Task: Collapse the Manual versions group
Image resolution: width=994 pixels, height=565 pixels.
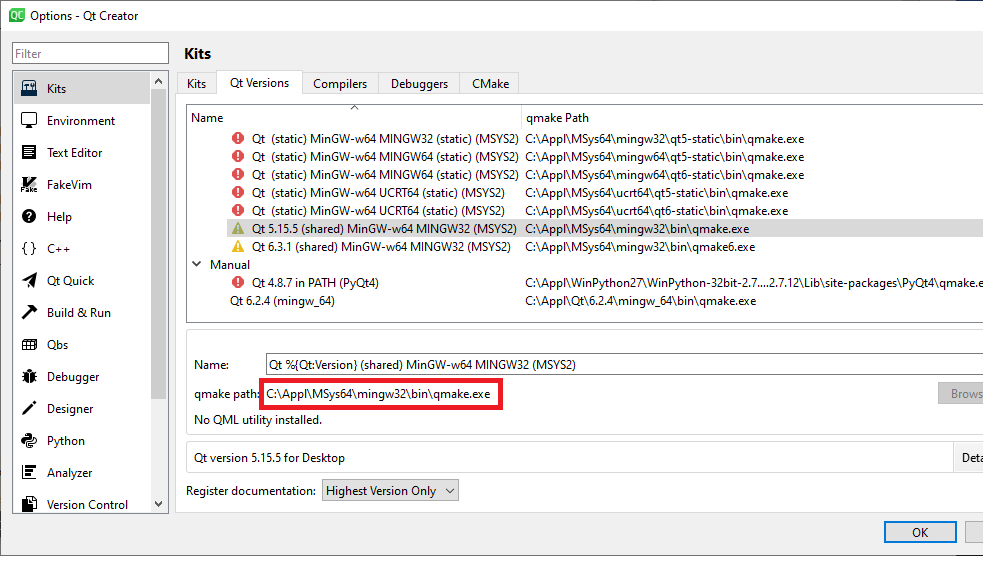Action: pyautogui.click(x=197, y=264)
